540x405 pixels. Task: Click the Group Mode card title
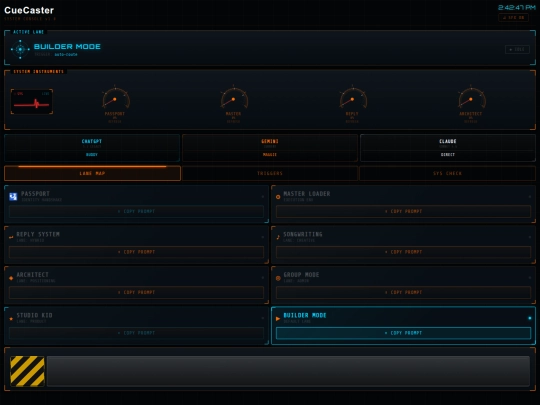click(301, 275)
